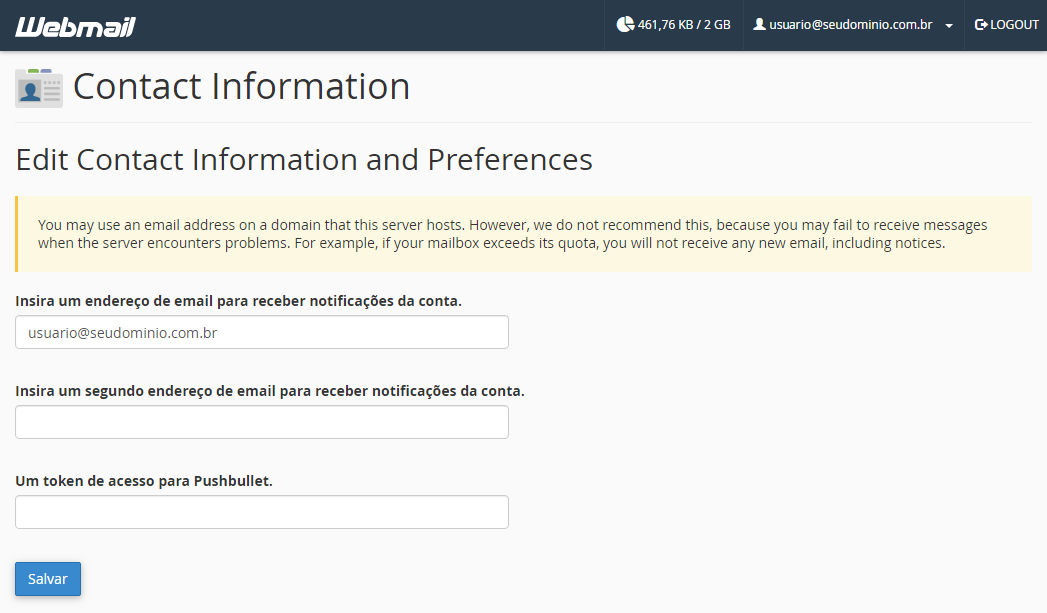Expand the user account dropdown caret

pyautogui.click(x=949, y=26)
